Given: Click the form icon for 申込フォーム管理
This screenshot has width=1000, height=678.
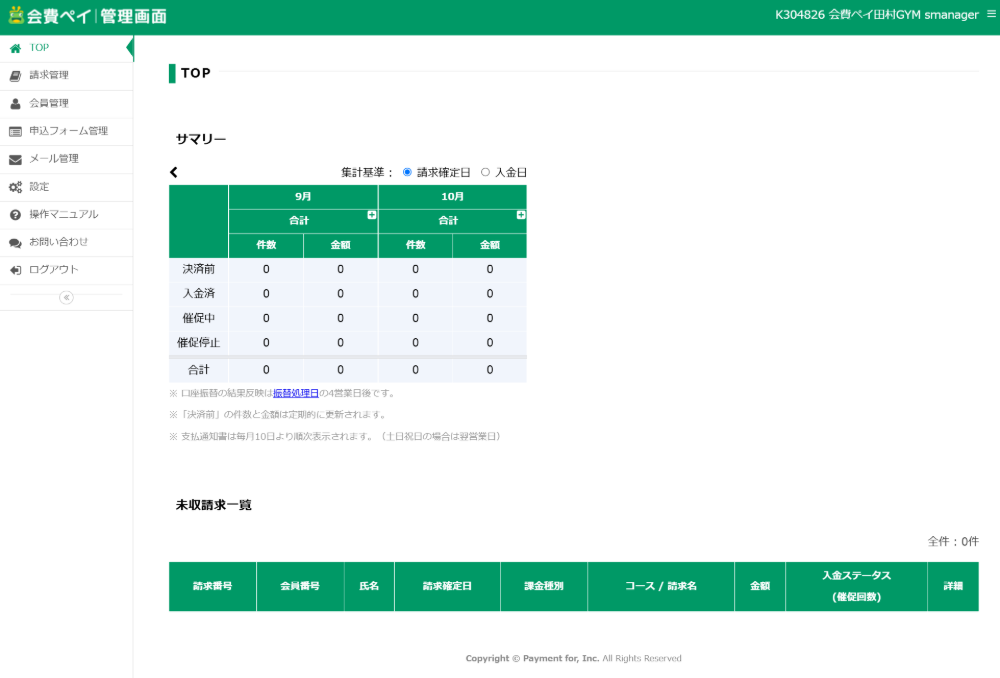Looking at the screenshot, I should [x=15, y=131].
